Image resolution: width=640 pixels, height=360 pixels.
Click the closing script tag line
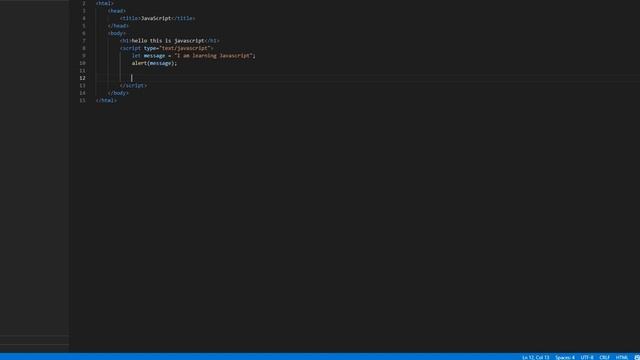pyautogui.click(x=133, y=86)
